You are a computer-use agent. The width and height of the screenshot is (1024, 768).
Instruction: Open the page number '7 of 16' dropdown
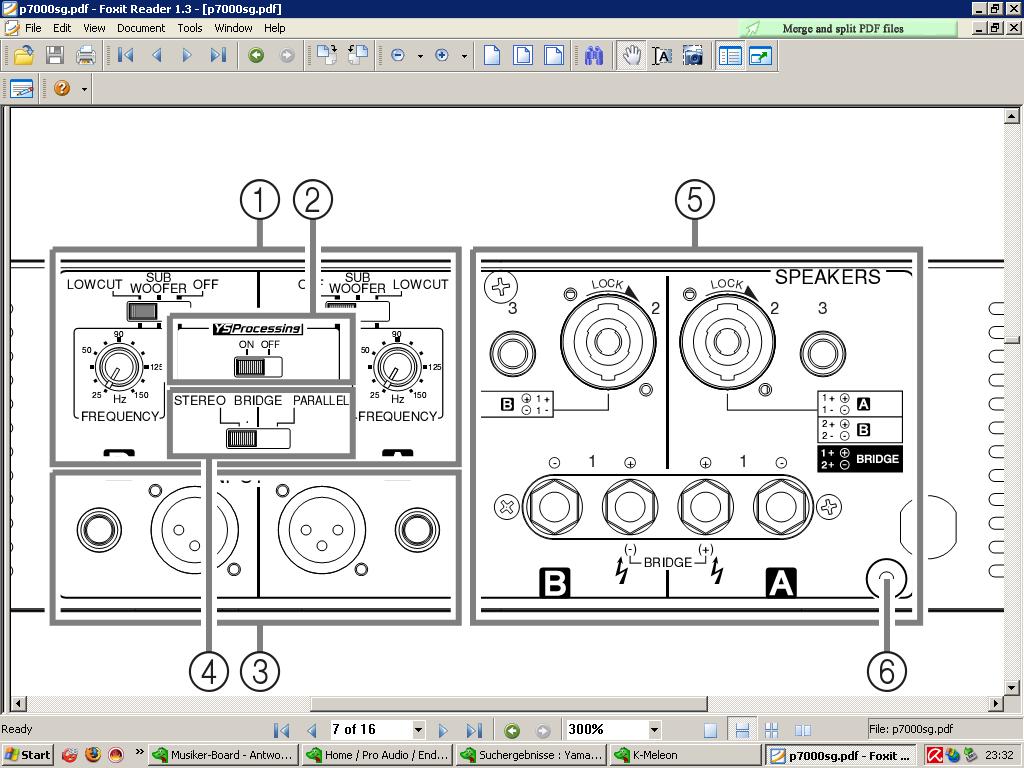[x=419, y=730]
